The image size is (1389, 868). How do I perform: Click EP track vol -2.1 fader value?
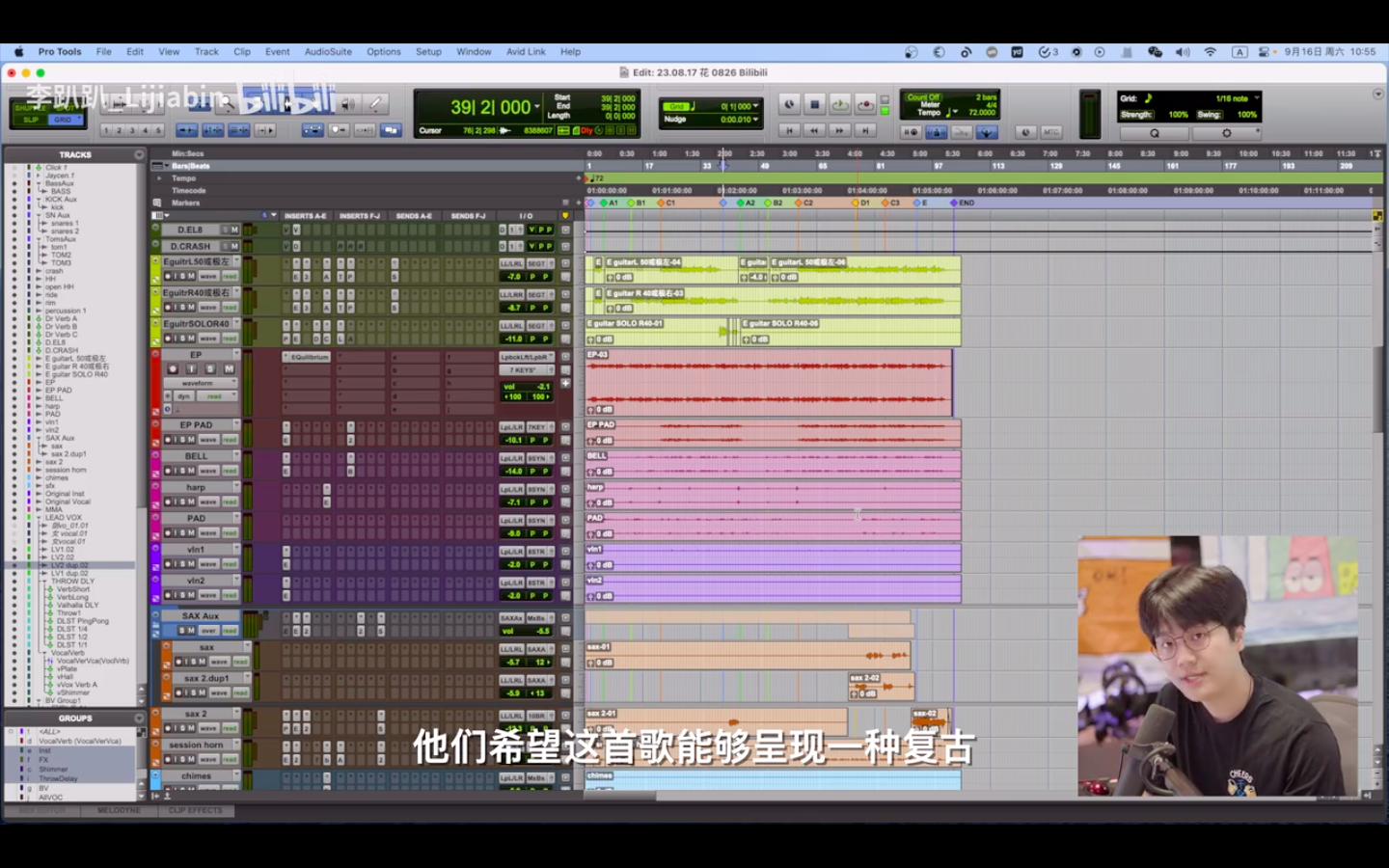pyautogui.click(x=527, y=387)
